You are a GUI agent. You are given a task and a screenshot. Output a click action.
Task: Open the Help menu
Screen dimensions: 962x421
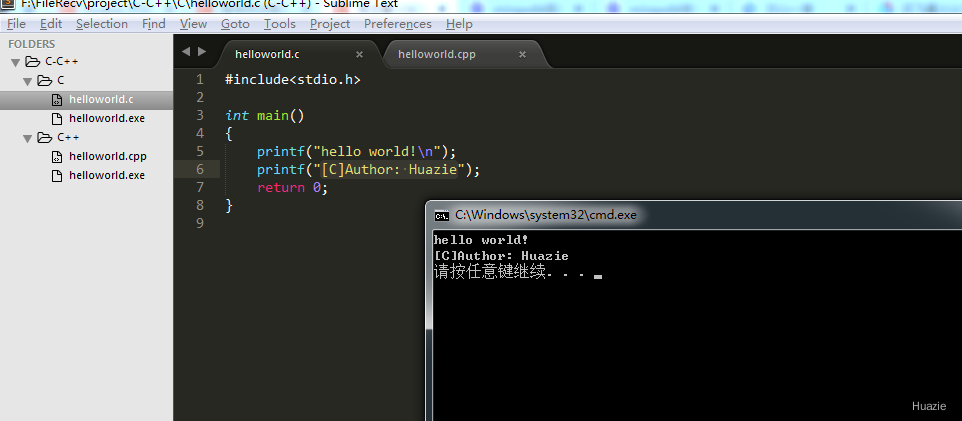[459, 24]
